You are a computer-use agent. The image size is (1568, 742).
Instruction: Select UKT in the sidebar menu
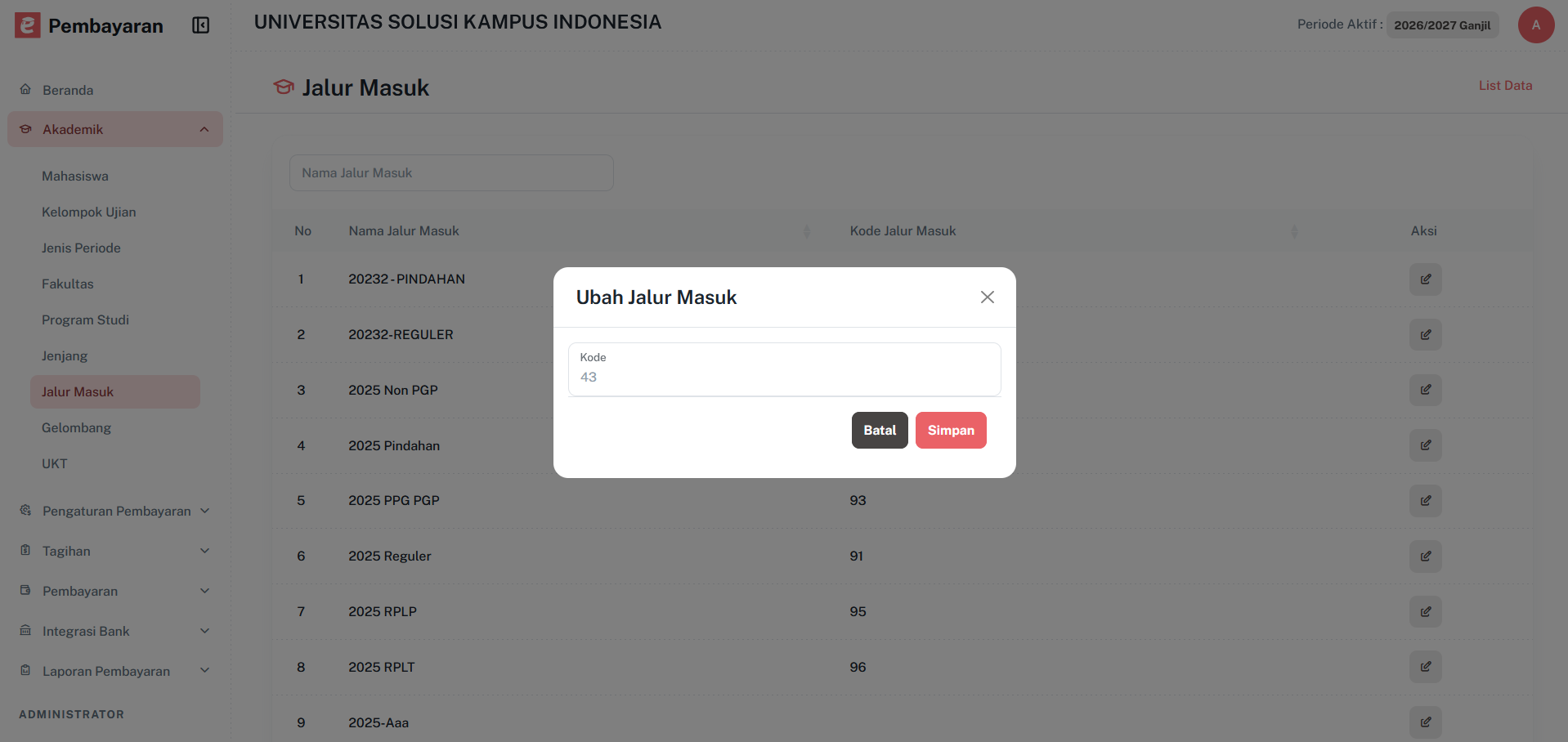point(54,463)
